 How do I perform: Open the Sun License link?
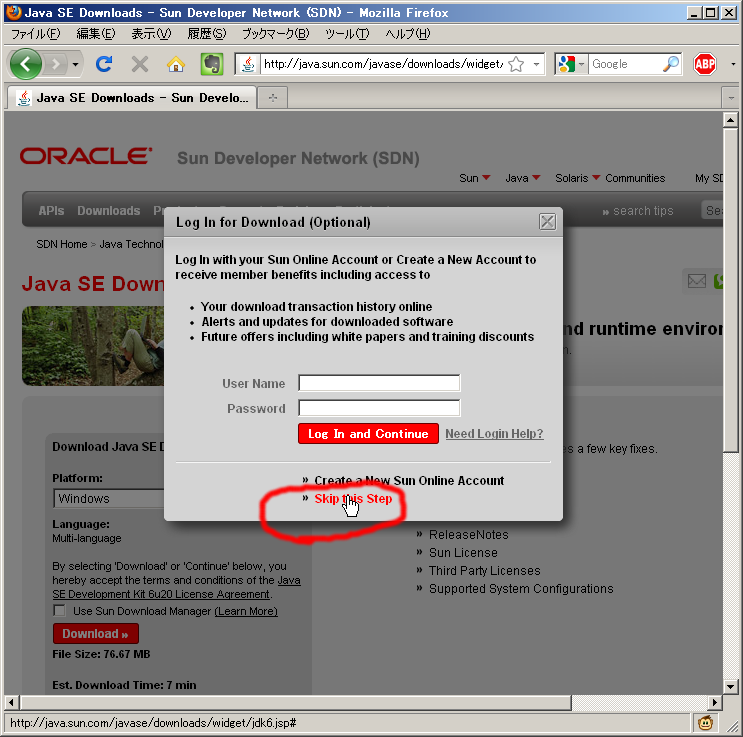(463, 553)
